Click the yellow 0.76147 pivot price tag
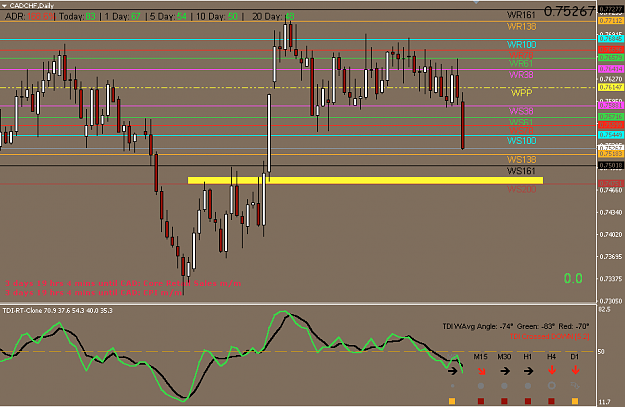Viewport: 625px width, 407px height. (611, 87)
